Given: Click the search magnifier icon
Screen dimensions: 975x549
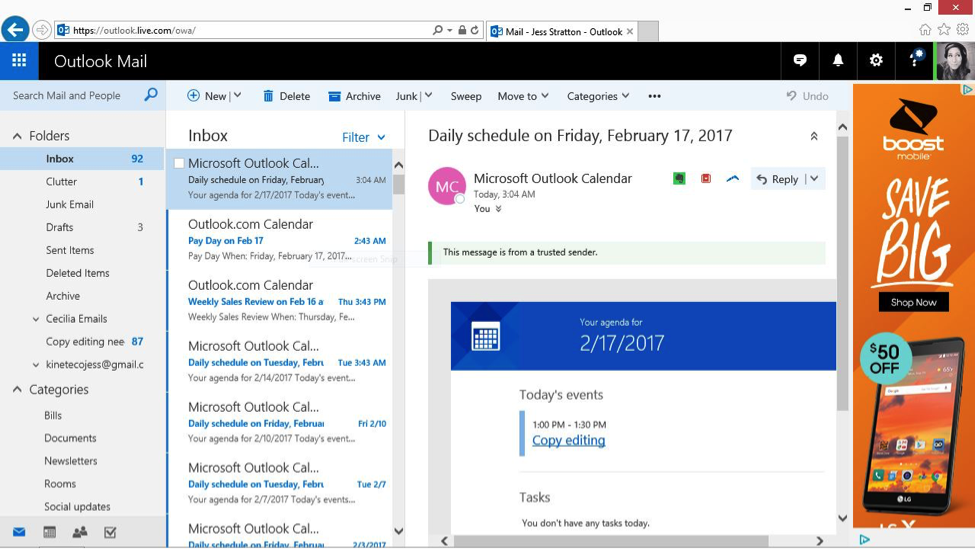Looking at the screenshot, I should [x=151, y=95].
